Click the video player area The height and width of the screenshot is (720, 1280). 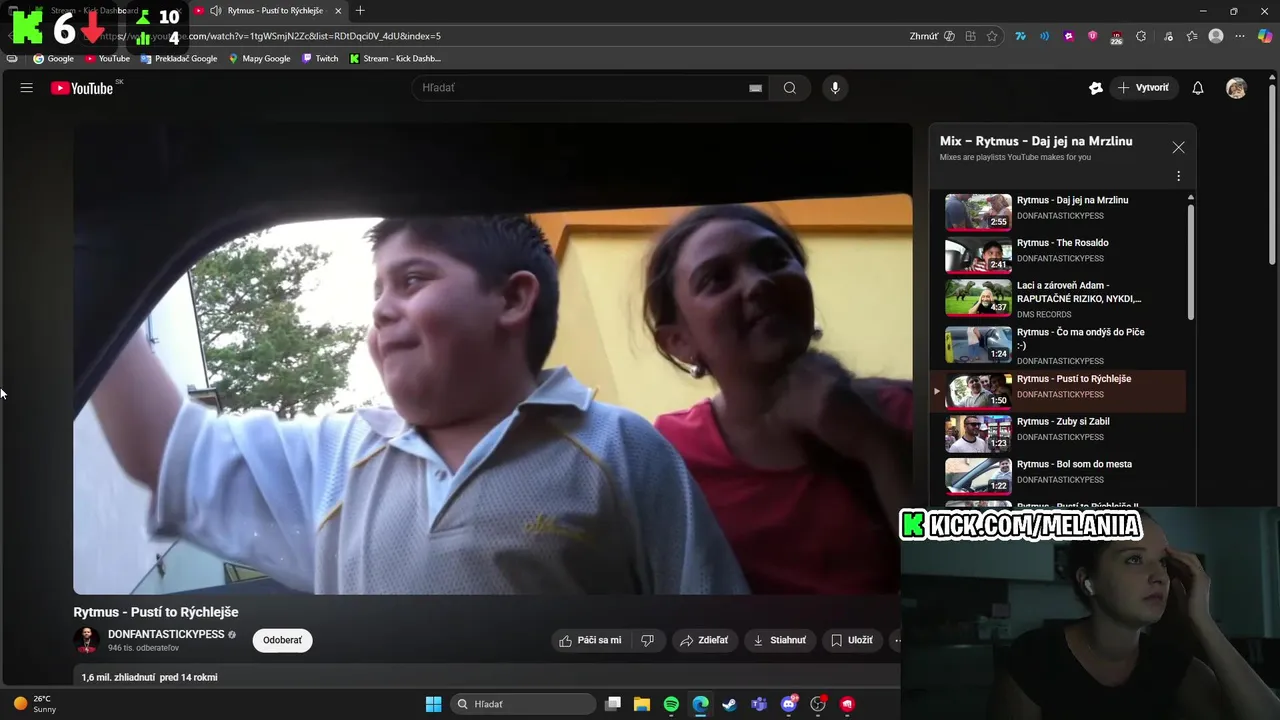[x=492, y=359]
